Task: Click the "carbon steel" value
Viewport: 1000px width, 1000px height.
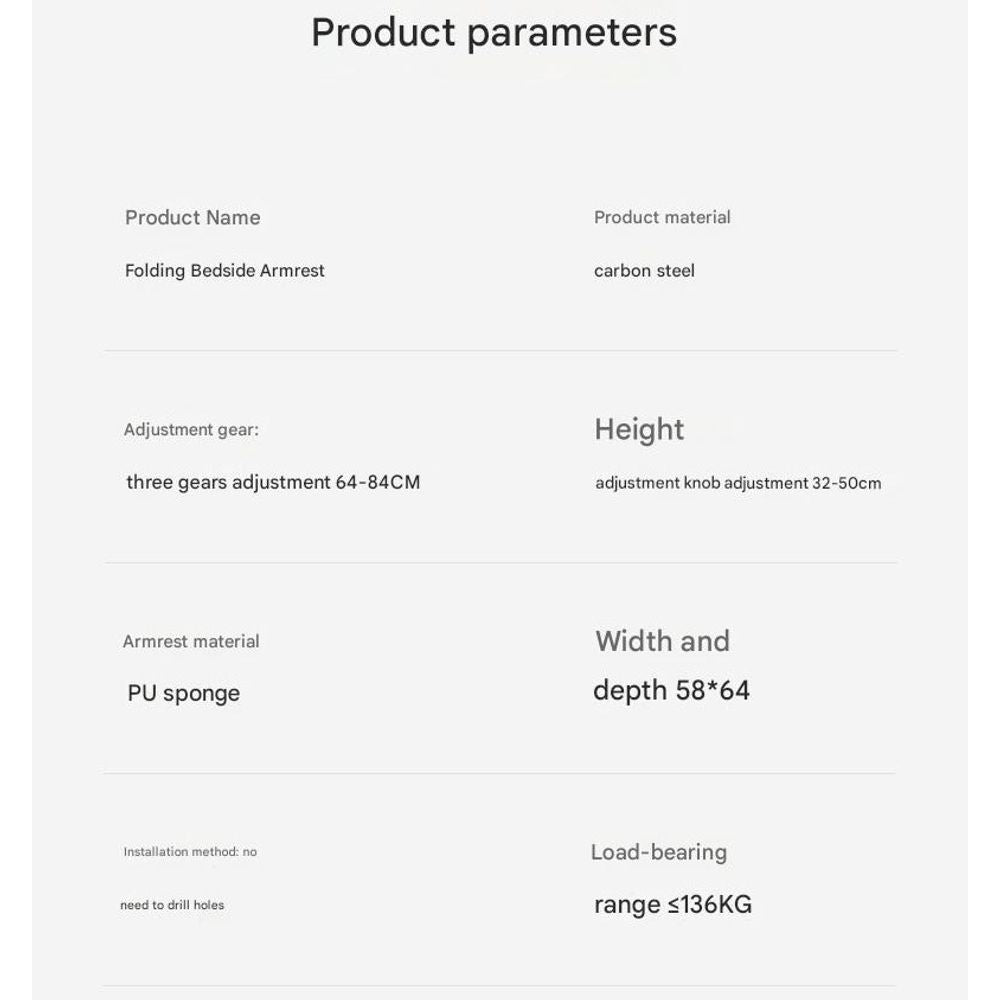Action: point(644,271)
